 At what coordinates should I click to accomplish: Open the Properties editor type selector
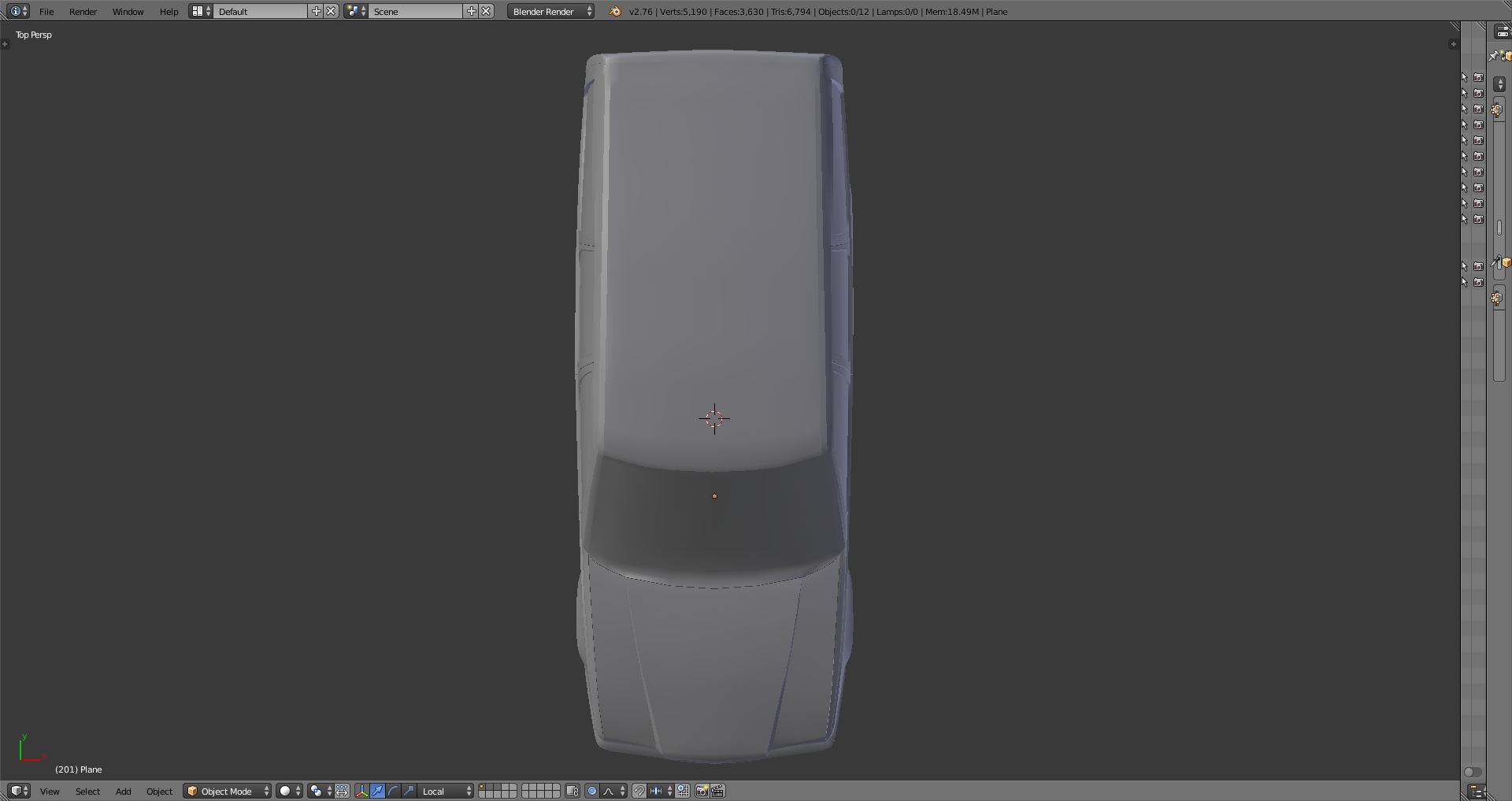1503,32
